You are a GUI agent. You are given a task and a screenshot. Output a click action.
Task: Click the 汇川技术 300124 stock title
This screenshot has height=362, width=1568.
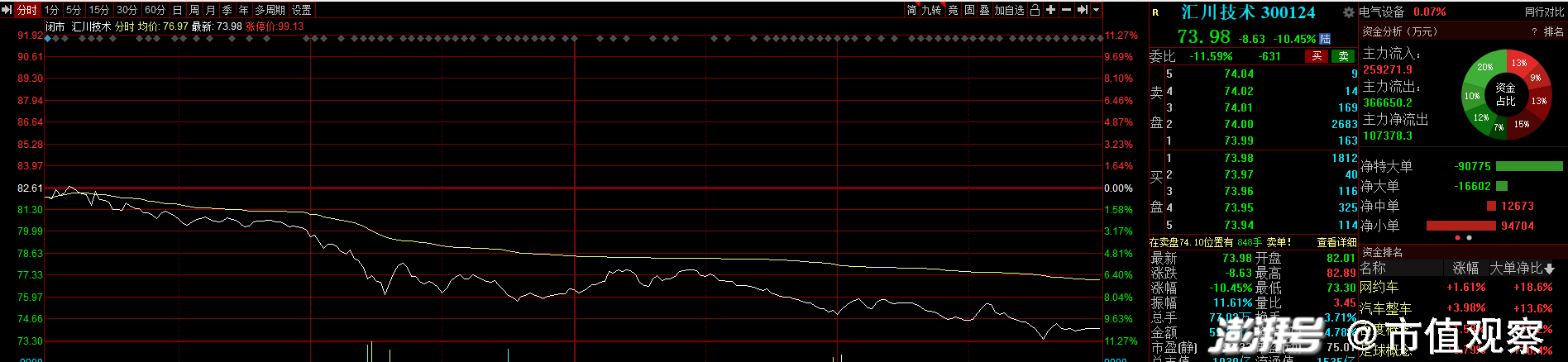[x=1248, y=12]
